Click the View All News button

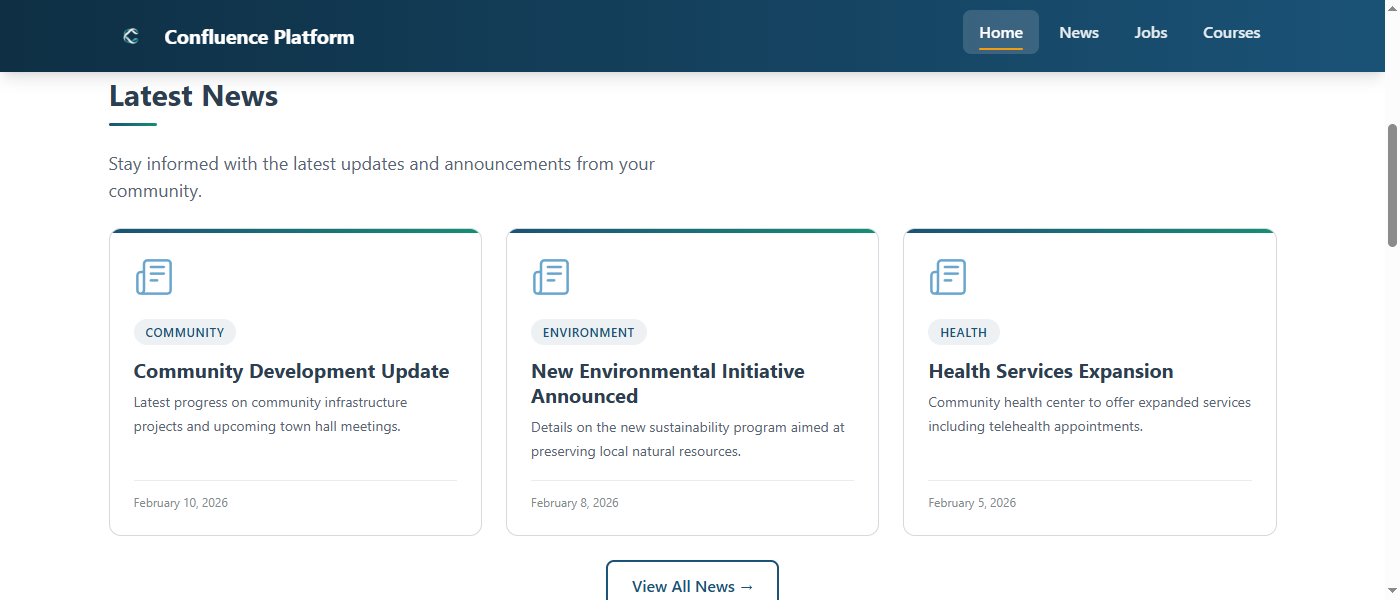pos(692,586)
